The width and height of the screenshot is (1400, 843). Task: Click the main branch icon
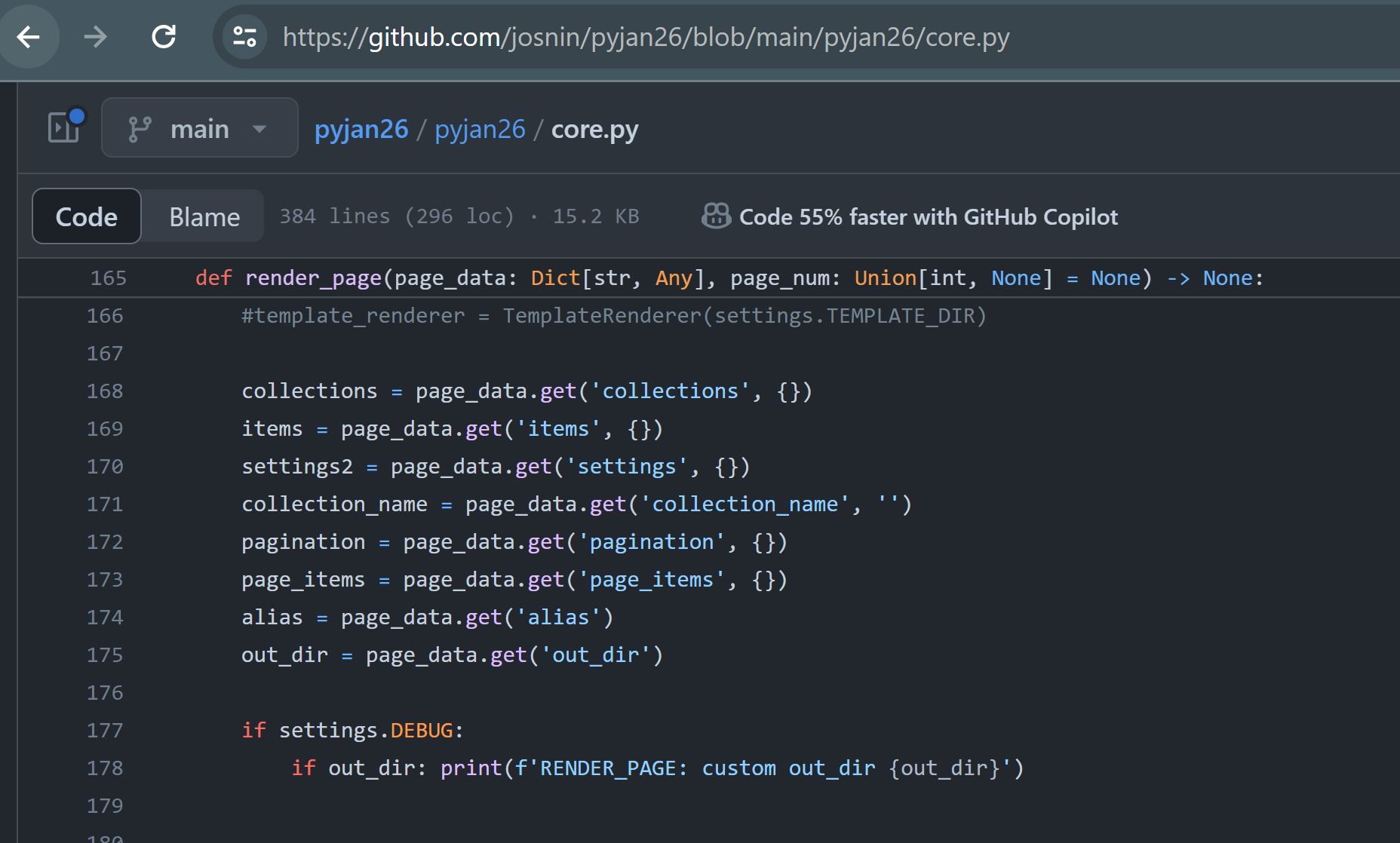(140, 129)
